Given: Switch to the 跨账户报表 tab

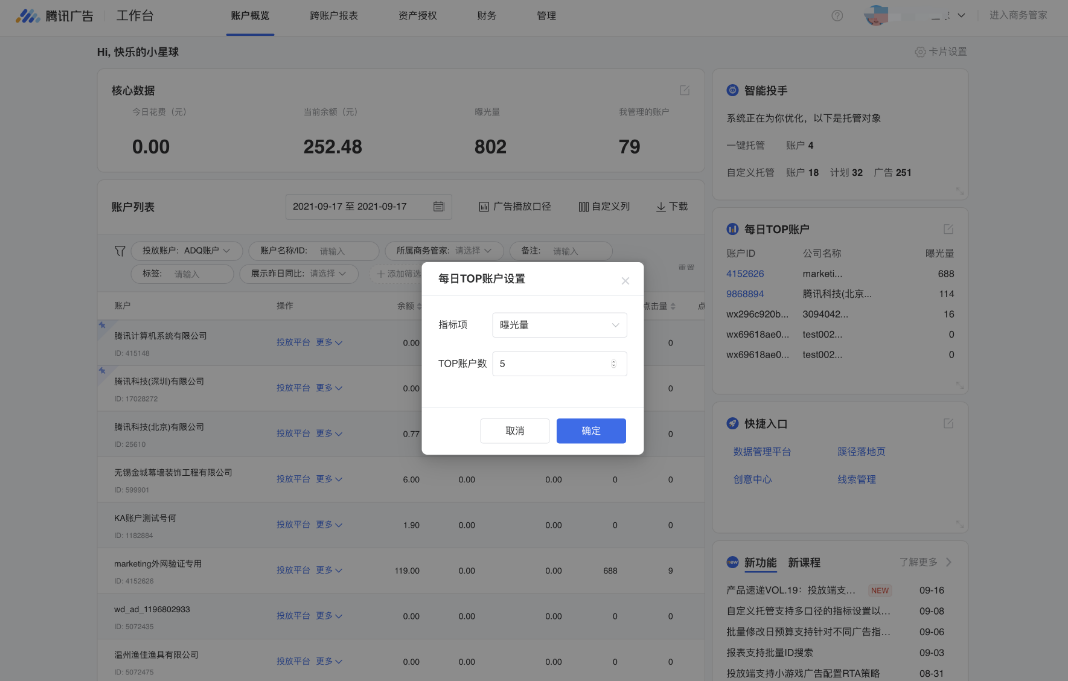Looking at the screenshot, I should [333, 16].
